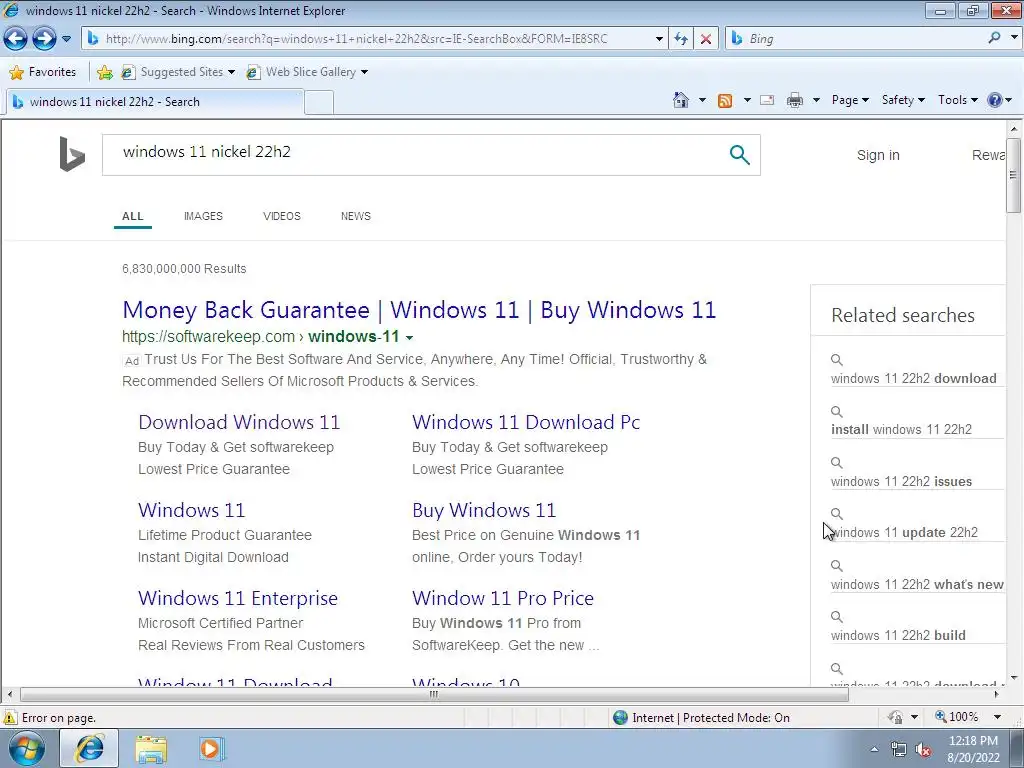The height and width of the screenshot is (768, 1024).
Task: Click the Sign in link
Action: coord(878,155)
